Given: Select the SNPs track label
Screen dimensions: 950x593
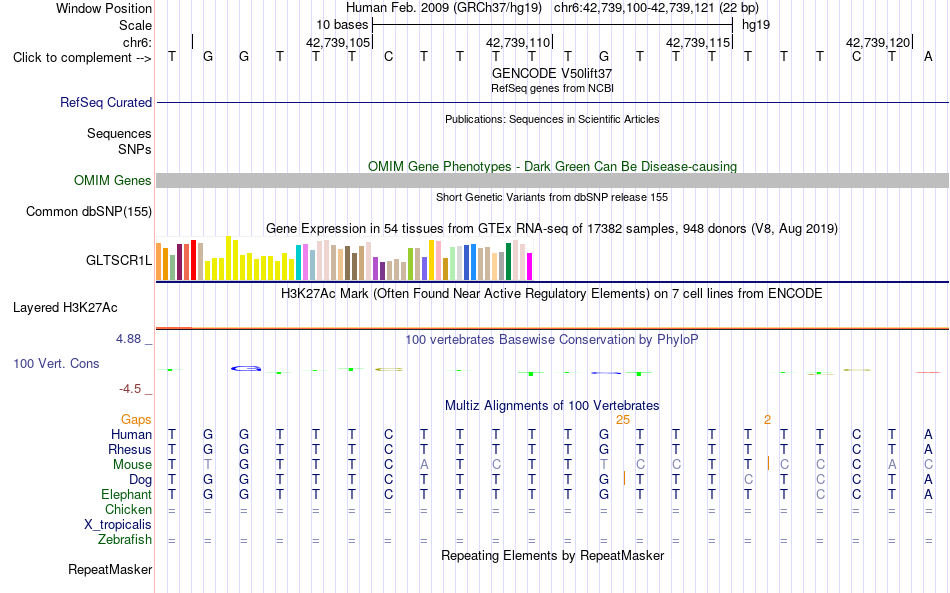Looking at the screenshot, I should [x=135, y=149].
